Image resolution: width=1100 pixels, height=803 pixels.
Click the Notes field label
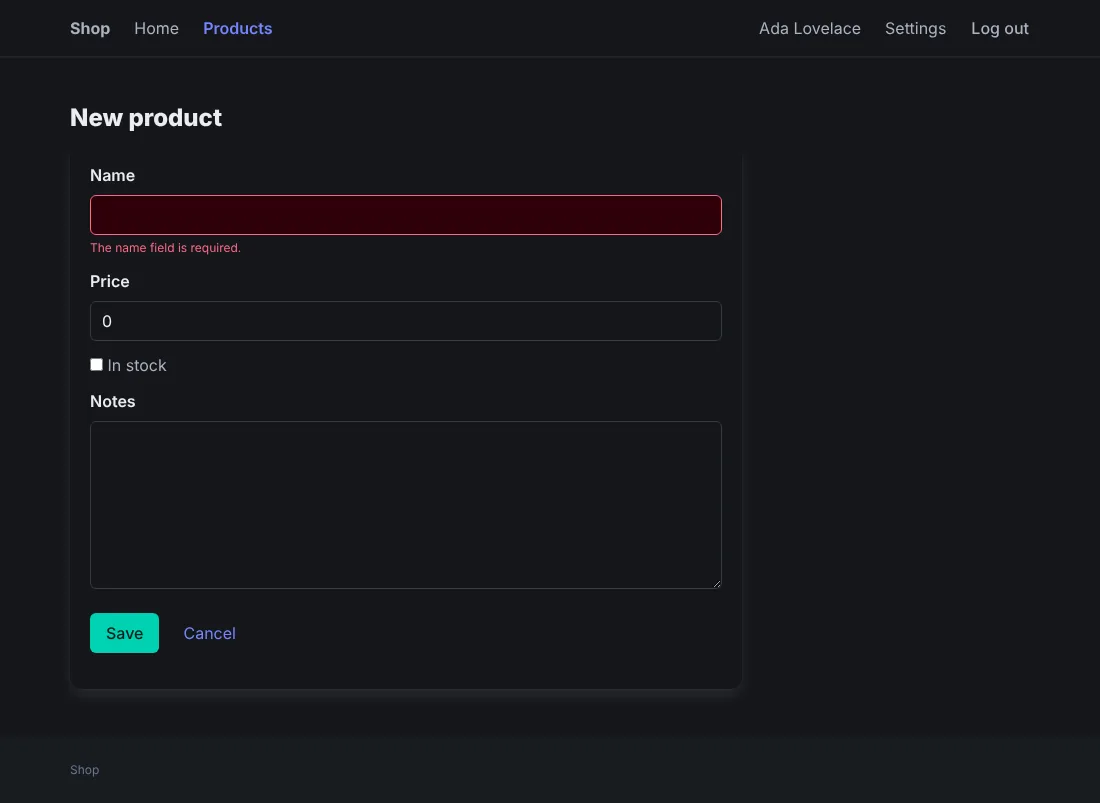[x=113, y=401]
